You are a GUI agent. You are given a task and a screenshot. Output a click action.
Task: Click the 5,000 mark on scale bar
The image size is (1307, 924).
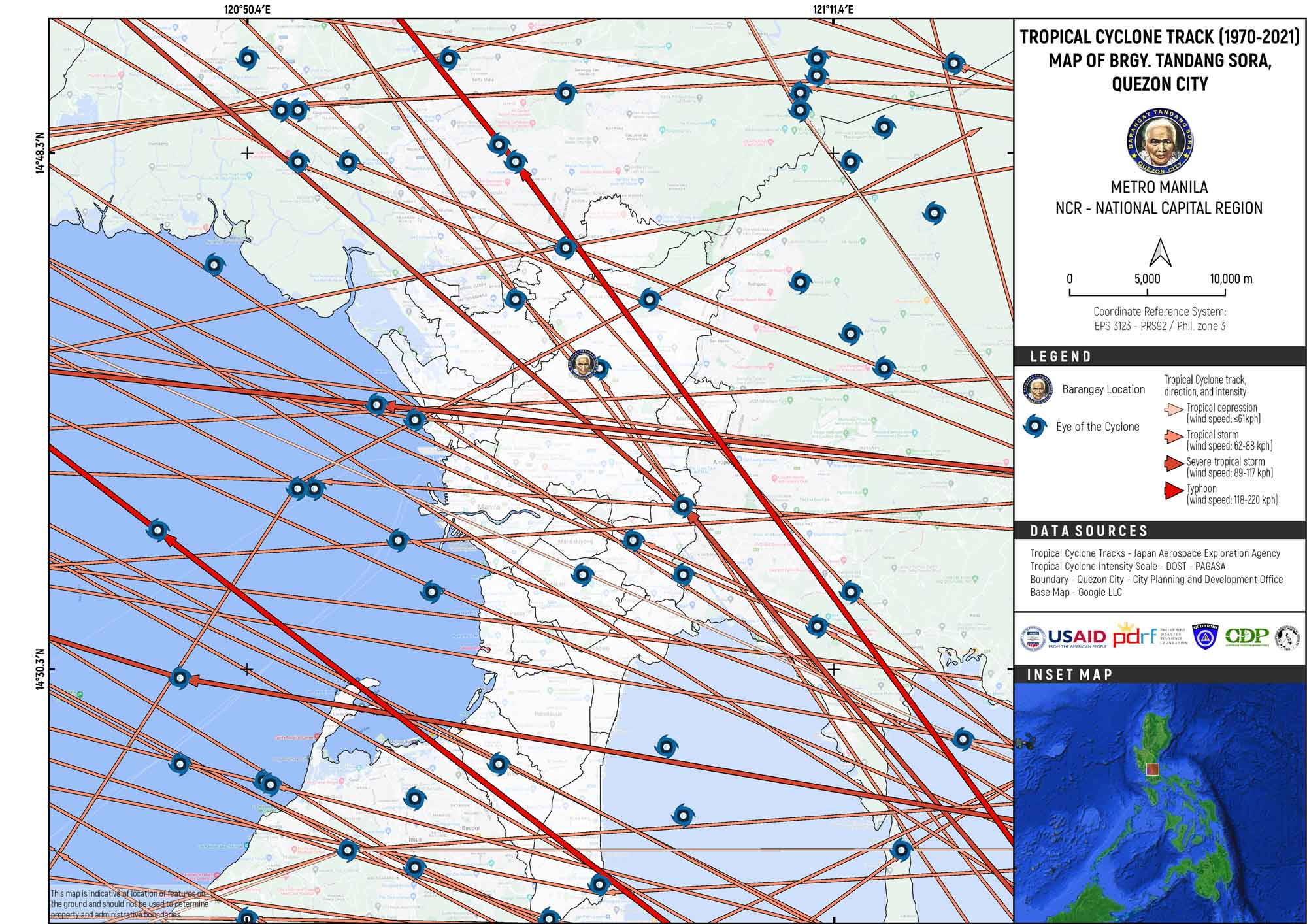[1147, 279]
